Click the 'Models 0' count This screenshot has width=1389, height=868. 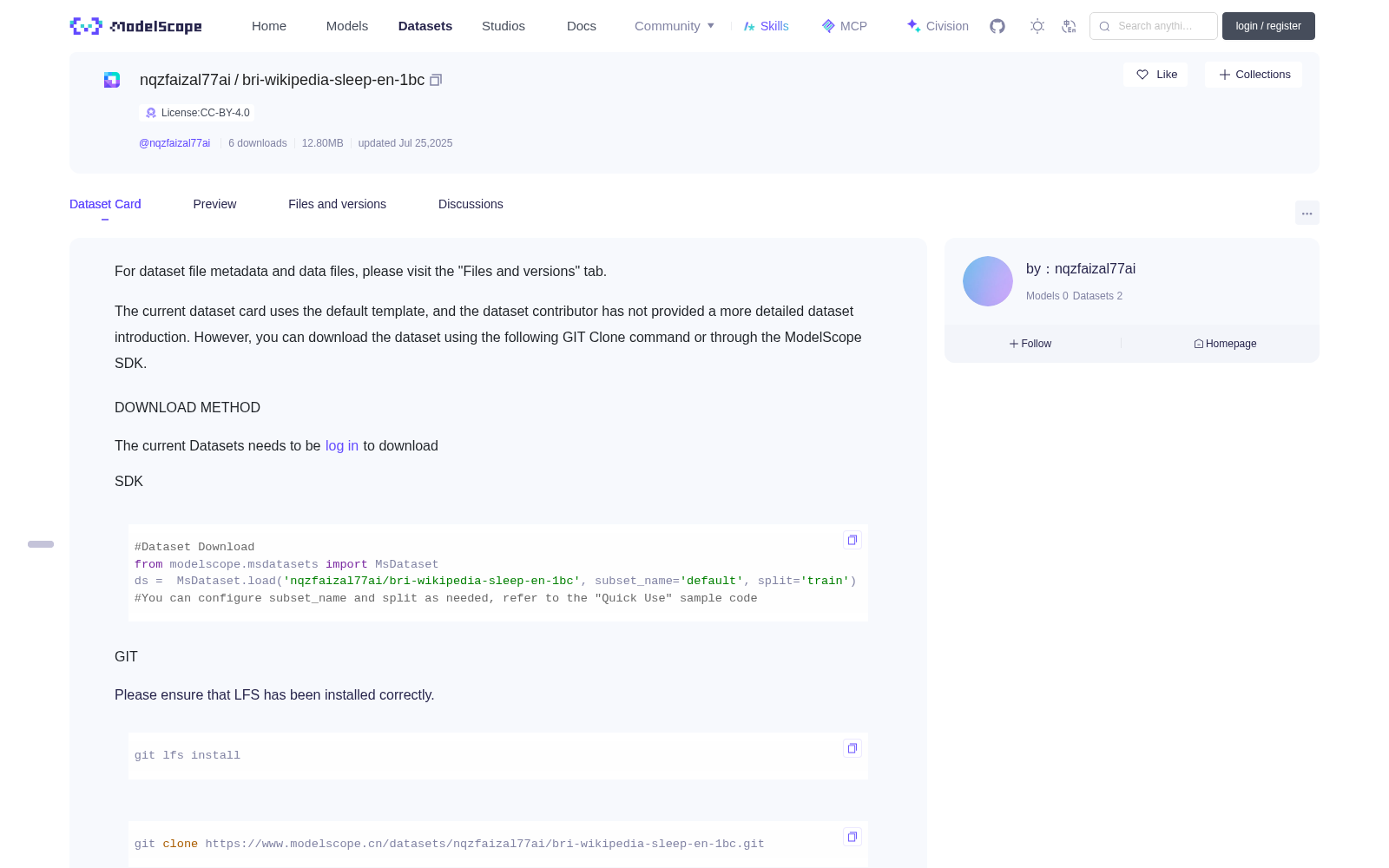pyautogui.click(x=1047, y=296)
